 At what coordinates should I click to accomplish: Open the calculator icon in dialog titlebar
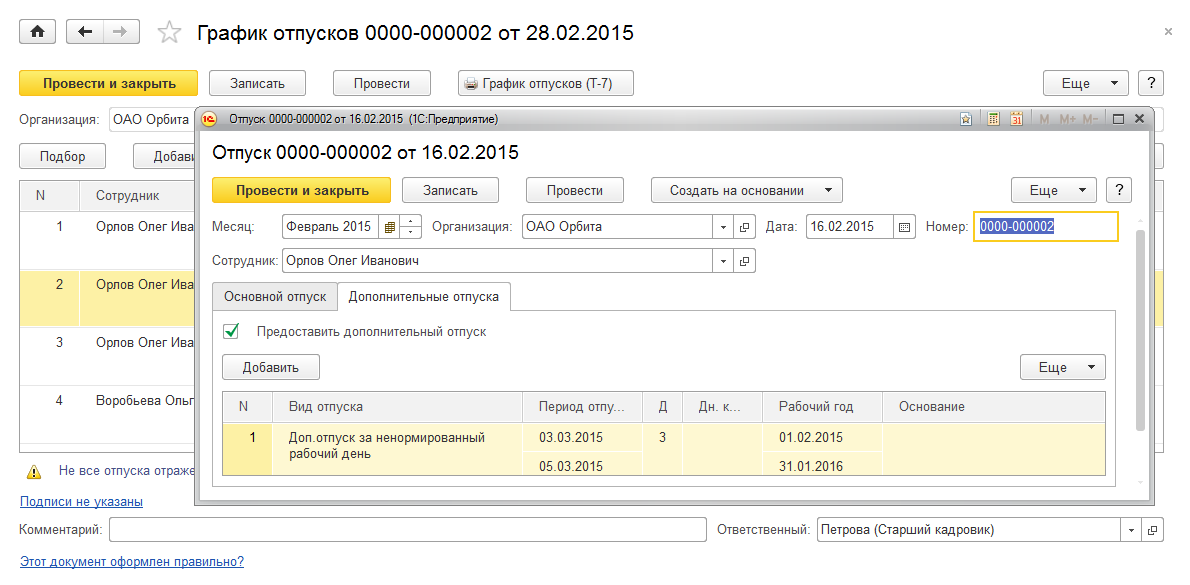(993, 119)
